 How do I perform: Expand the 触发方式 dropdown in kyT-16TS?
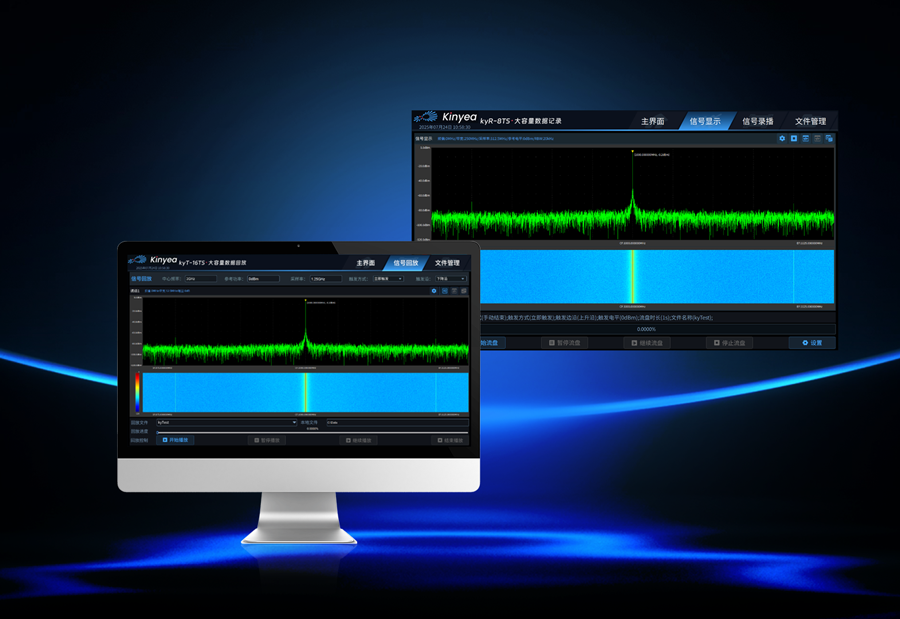point(388,279)
